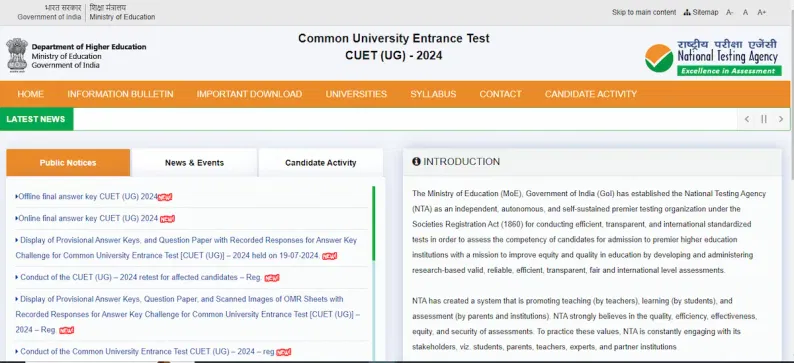Switch to Candidate Activity tab

click(321, 163)
